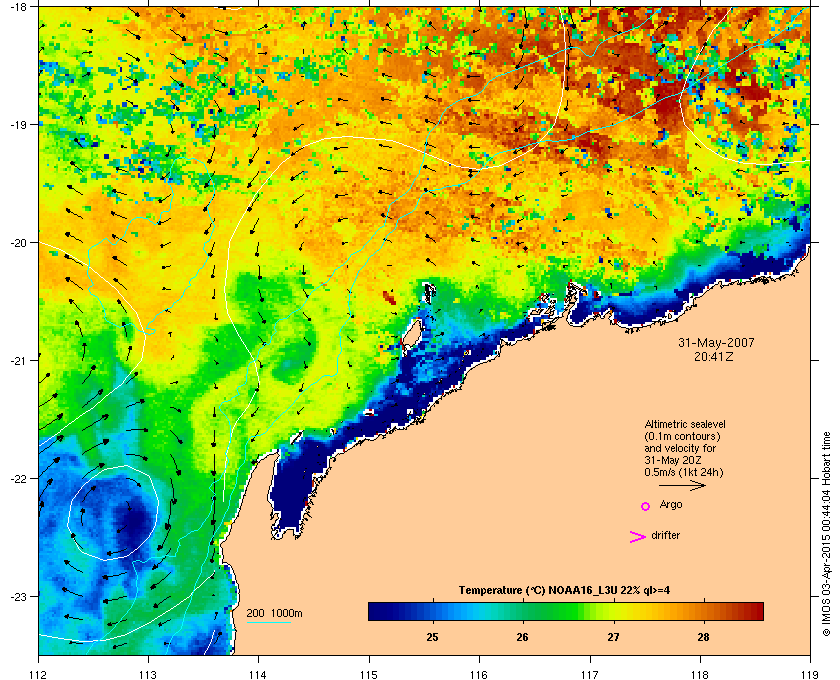Click the '200 1000m' depth contour label
840x680 pixels.
pyautogui.click(x=274, y=614)
